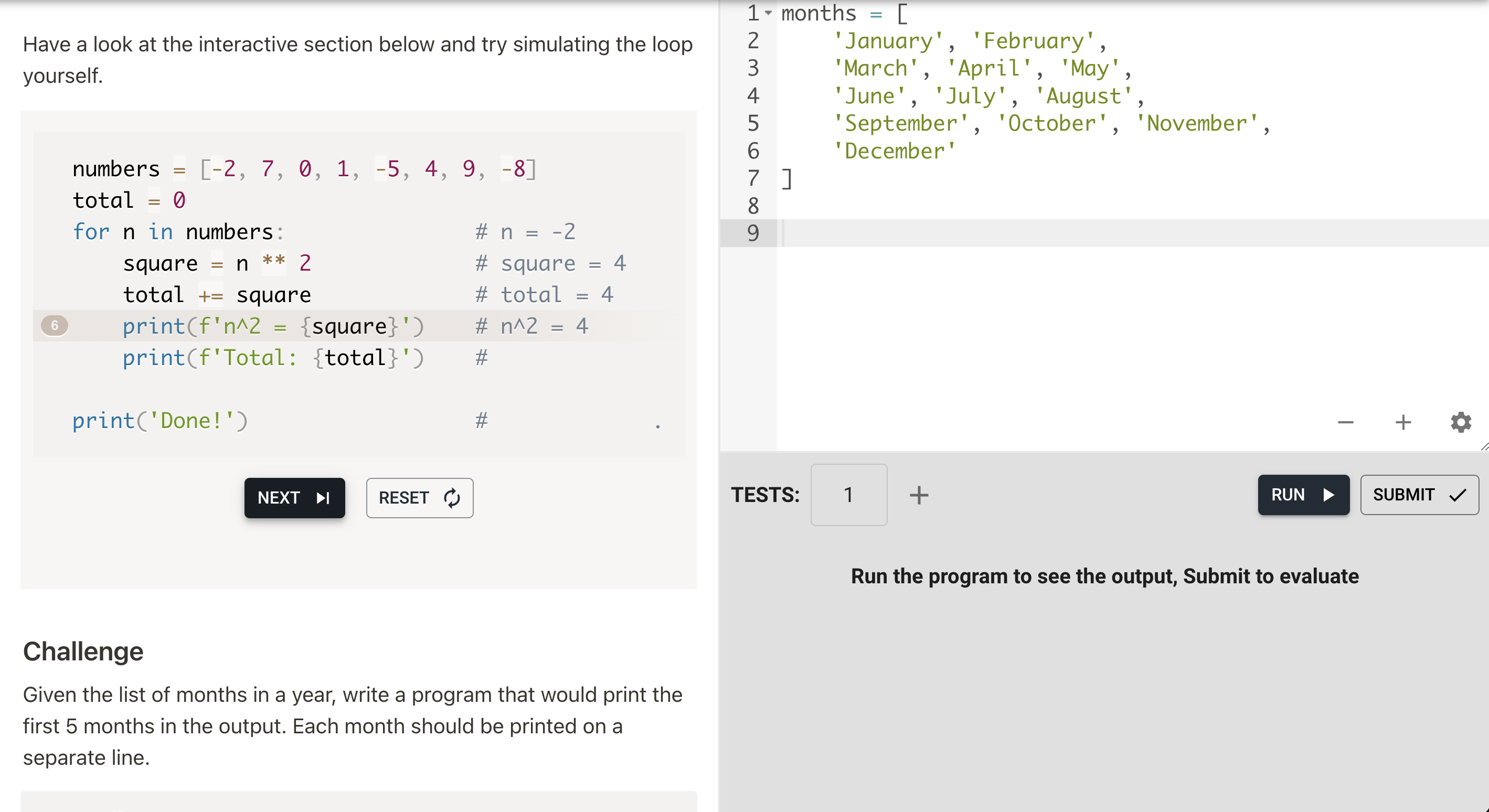Screen dimensions: 1489x812
Task: Click the Challenge heading
Action: tap(83, 651)
